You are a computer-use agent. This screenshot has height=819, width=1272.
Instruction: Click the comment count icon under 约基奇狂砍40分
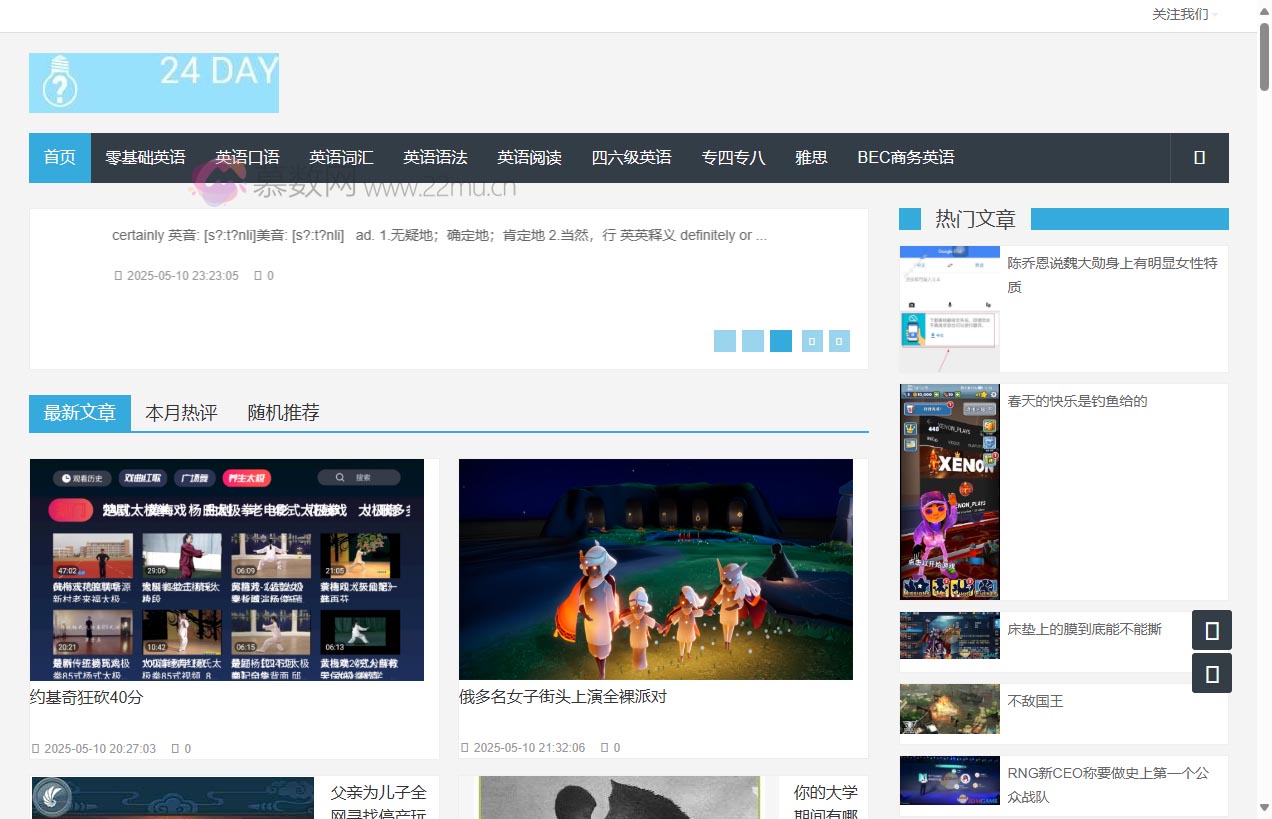176,748
